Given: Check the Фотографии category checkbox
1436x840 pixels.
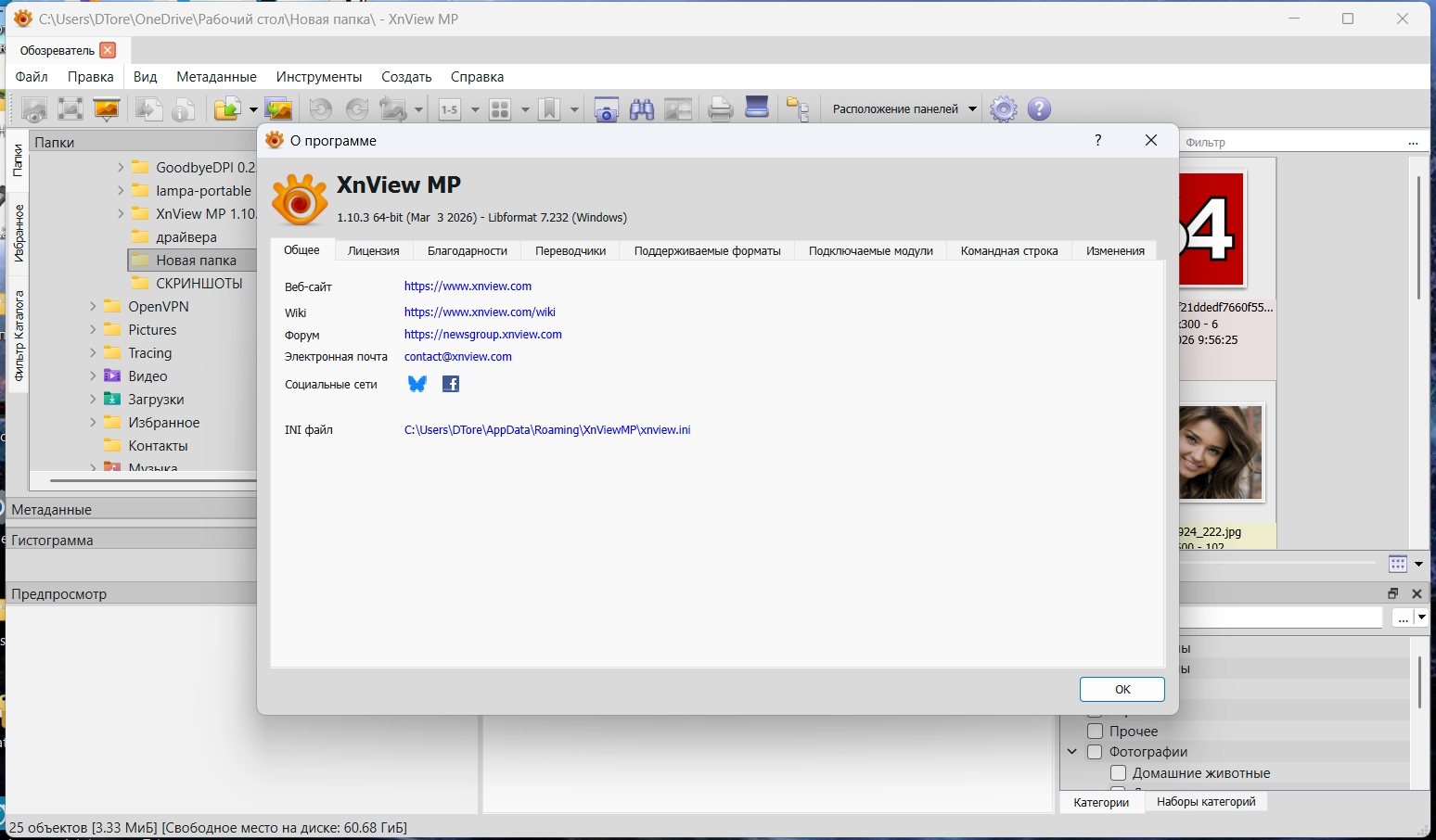Looking at the screenshot, I should click(x=1095, y=752).
